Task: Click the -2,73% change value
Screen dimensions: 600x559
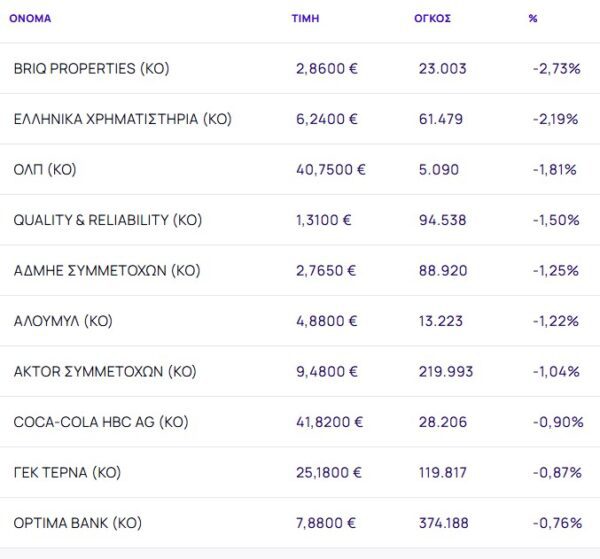Action: click(556, 69)
